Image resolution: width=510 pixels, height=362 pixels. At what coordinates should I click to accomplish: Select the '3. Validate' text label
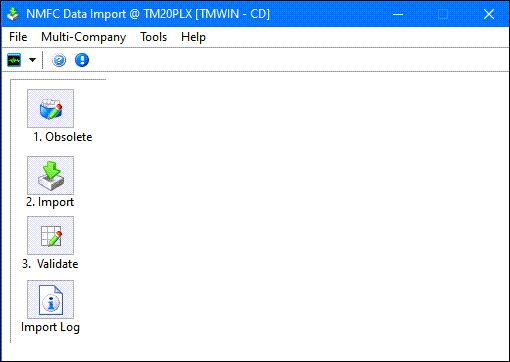point(50,264)
